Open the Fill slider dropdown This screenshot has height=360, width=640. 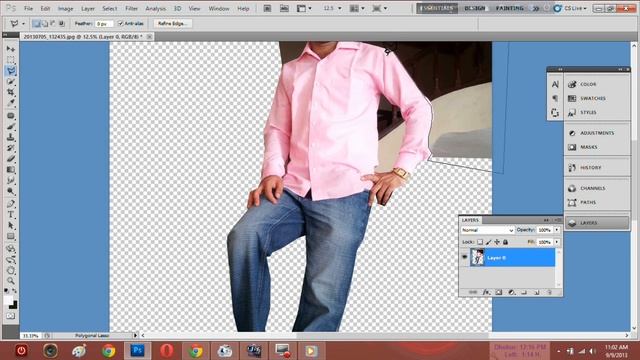pyautogui.click(x=557, y=242)
